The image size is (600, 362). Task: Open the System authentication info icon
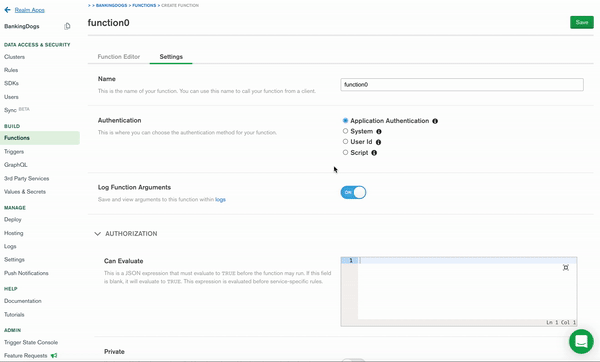379,132
